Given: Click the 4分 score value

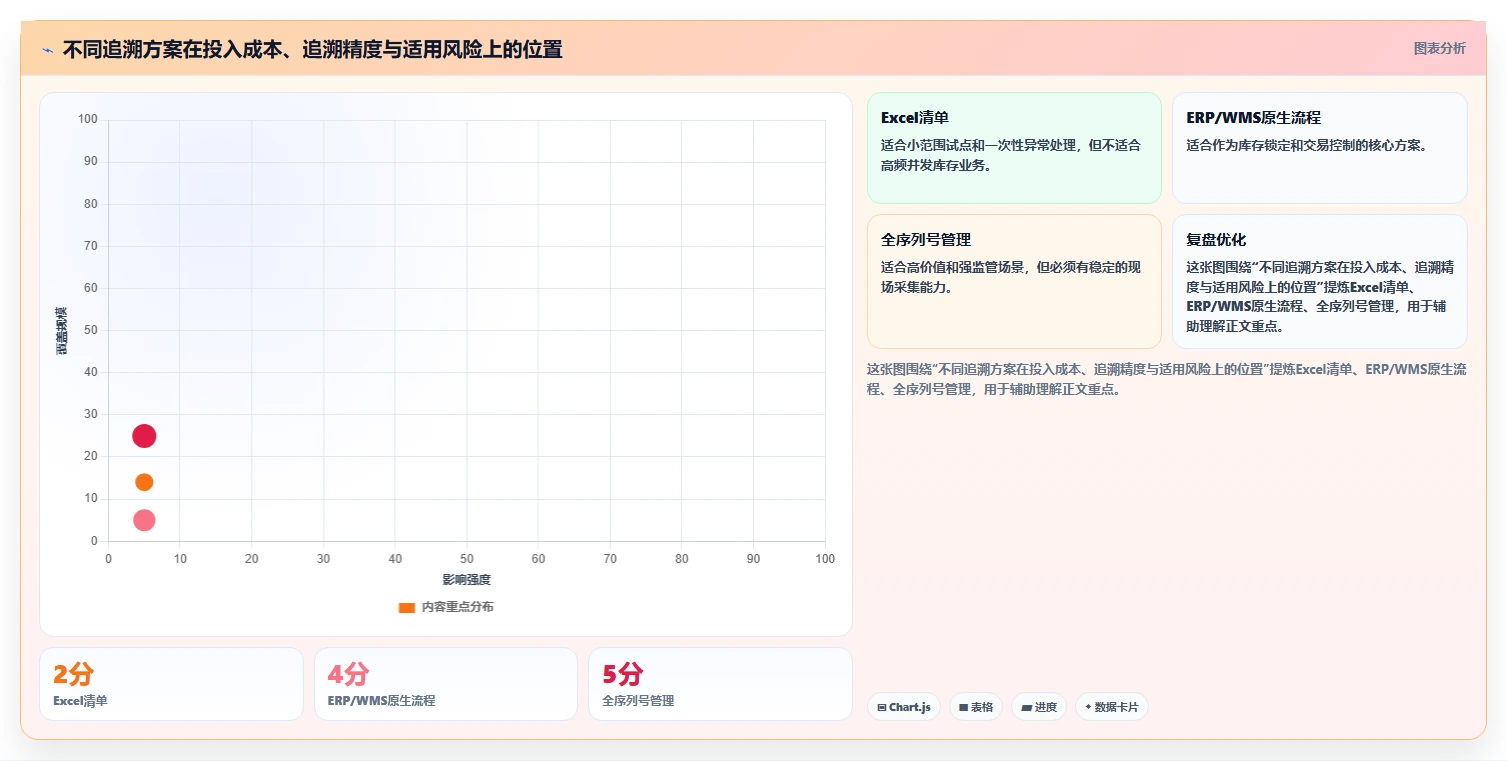Looking at the screenshot, I should point(348,674).
